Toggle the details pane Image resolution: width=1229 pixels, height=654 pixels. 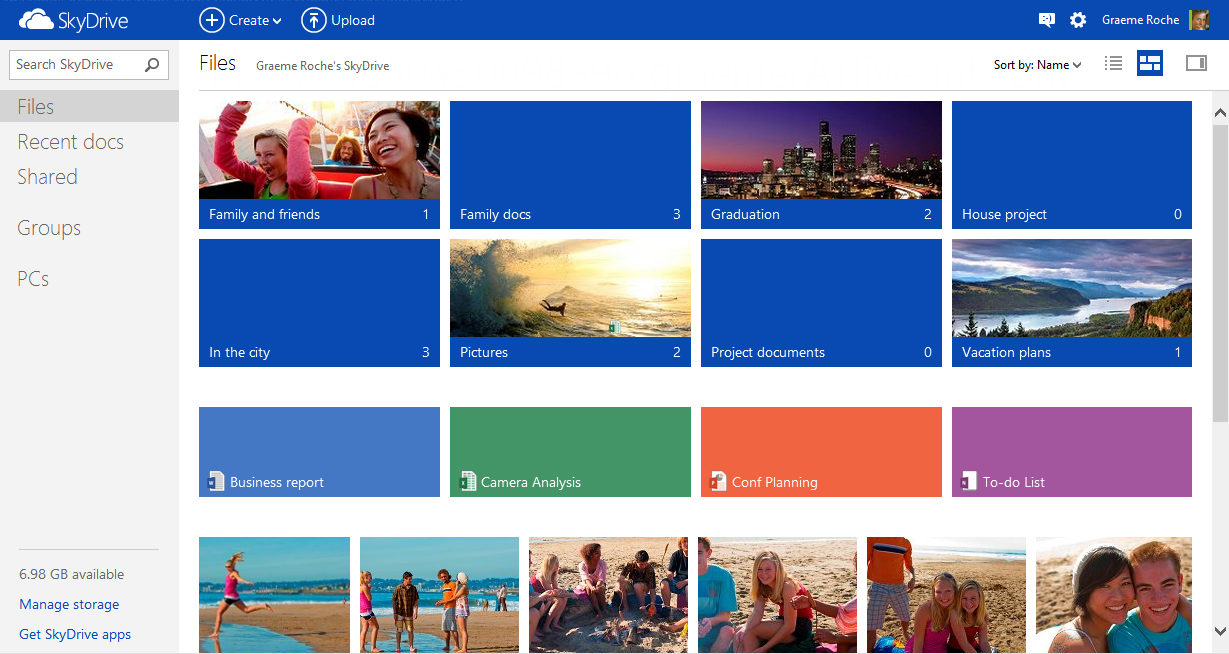pos(1196,64)
